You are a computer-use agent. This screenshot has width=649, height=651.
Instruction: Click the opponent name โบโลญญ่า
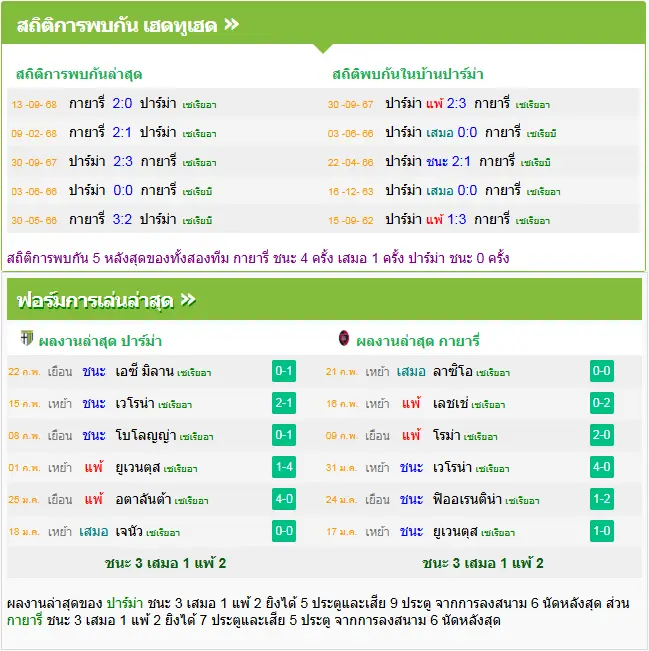point(146,436)
